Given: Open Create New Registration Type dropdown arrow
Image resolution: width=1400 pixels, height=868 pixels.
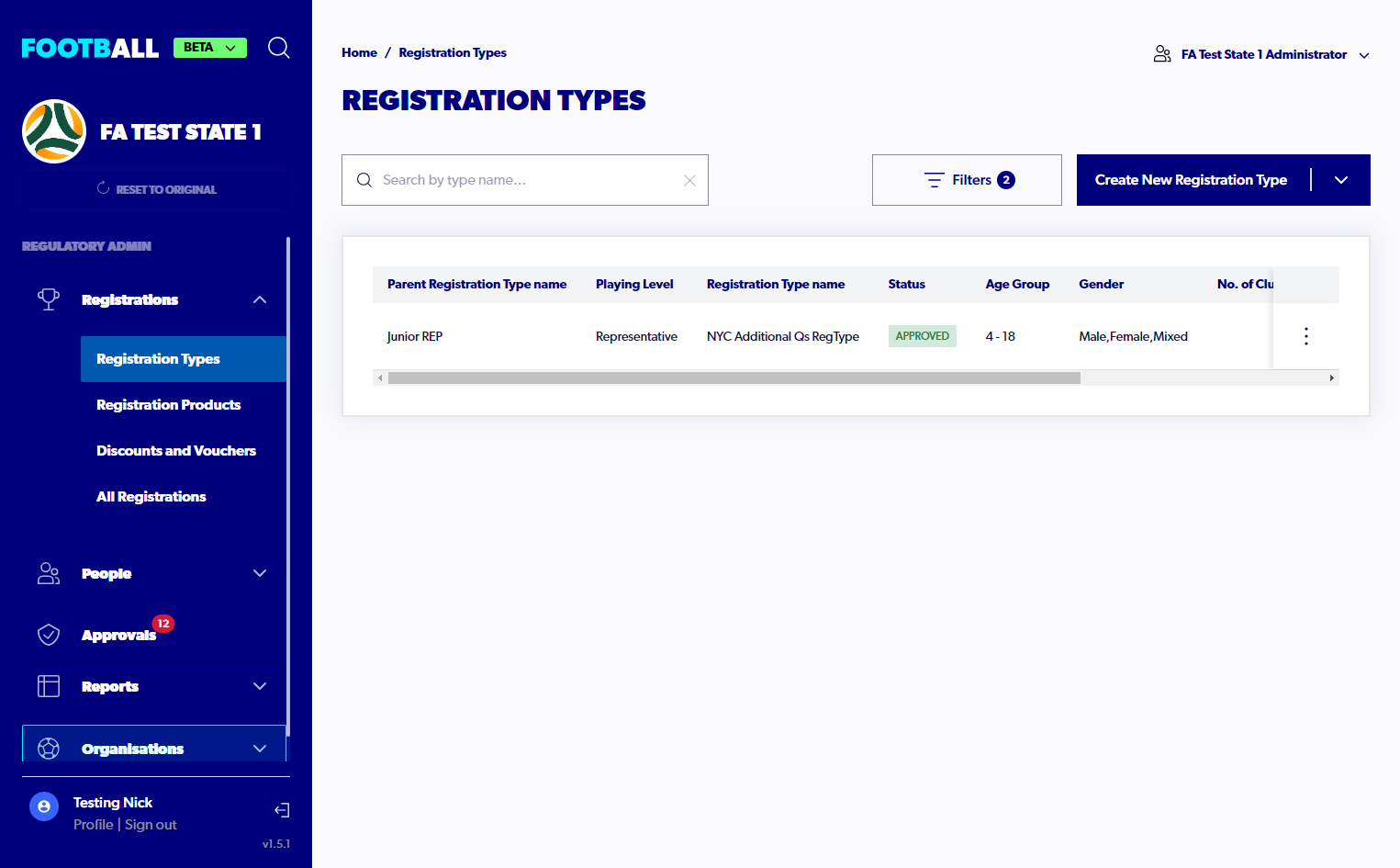Looking at the screenshot, I should tap(1341, 180).
